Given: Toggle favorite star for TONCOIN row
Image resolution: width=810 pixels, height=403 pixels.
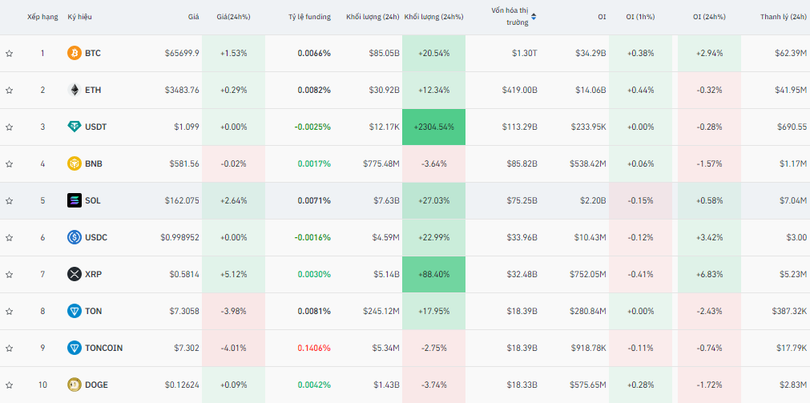Looking at the screenshot, I should point(9,347).
